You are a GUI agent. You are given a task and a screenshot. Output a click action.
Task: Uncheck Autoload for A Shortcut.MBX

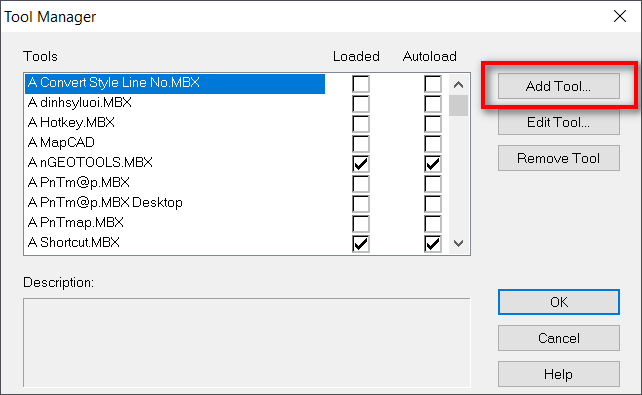click(x=433, y=244)
